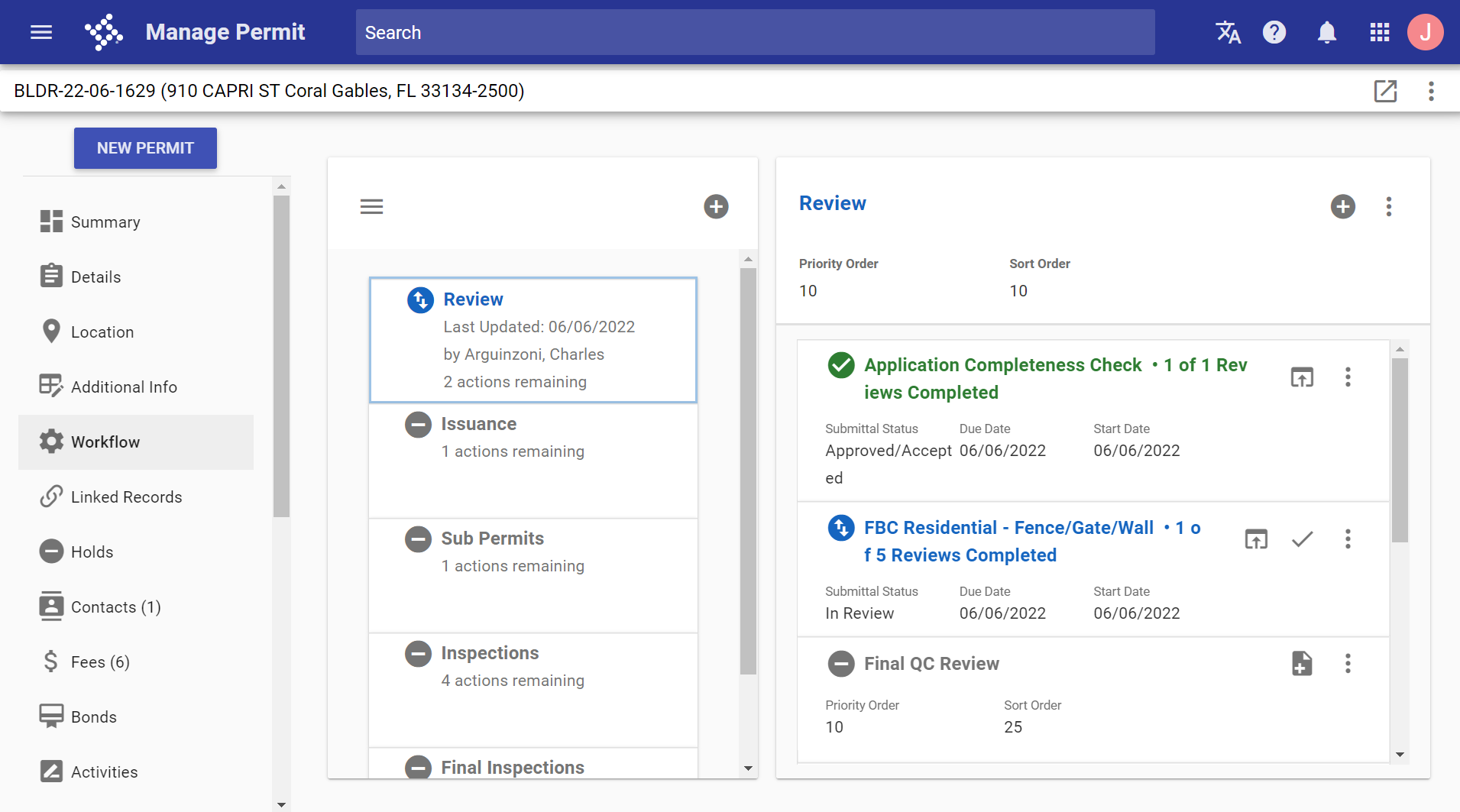Open submittal icon for Application Completeness Check
1460x812 pixels.
coord(1302,377)
